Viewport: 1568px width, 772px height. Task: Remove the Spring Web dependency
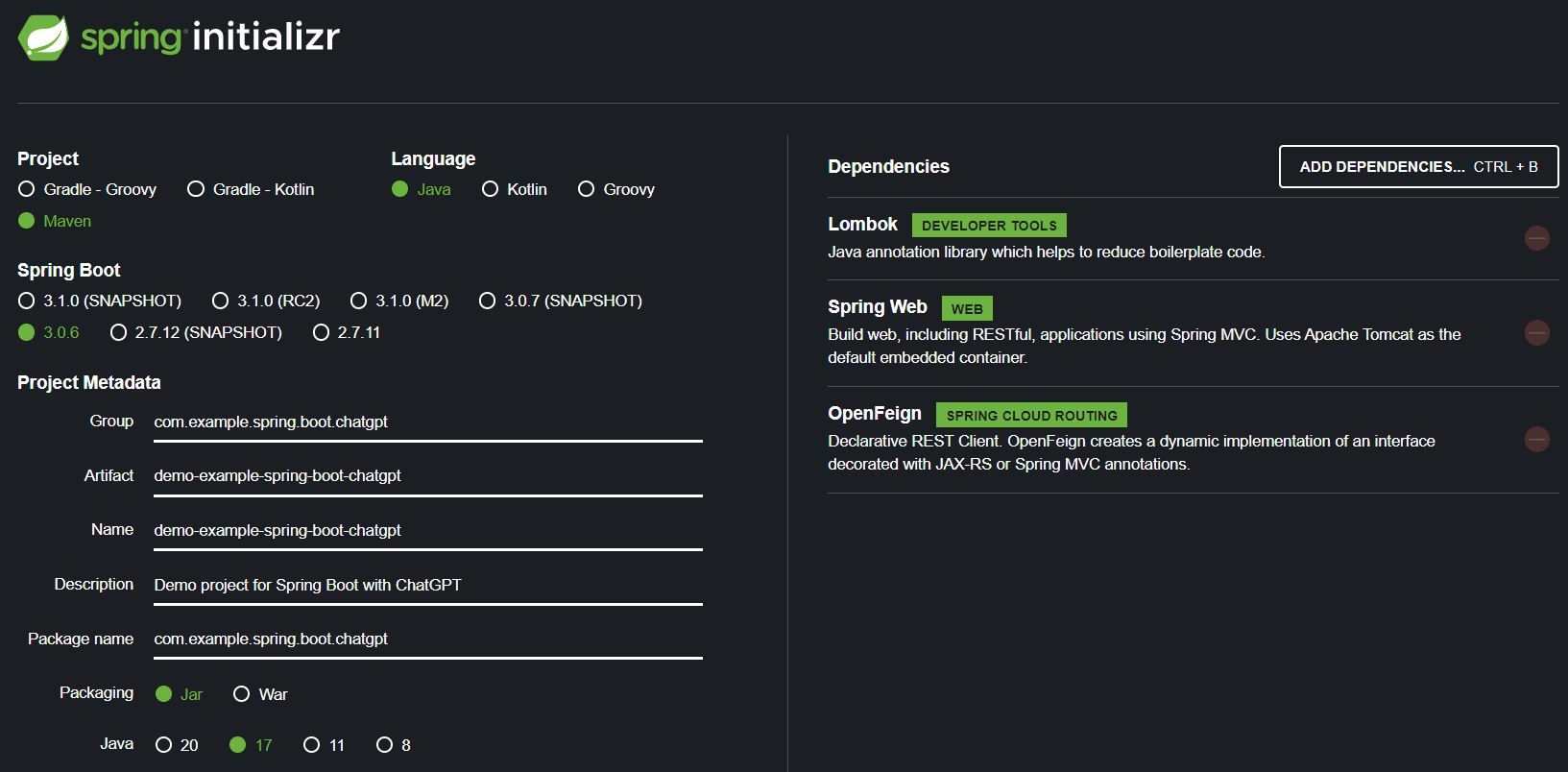click(x=1536, y=332)
